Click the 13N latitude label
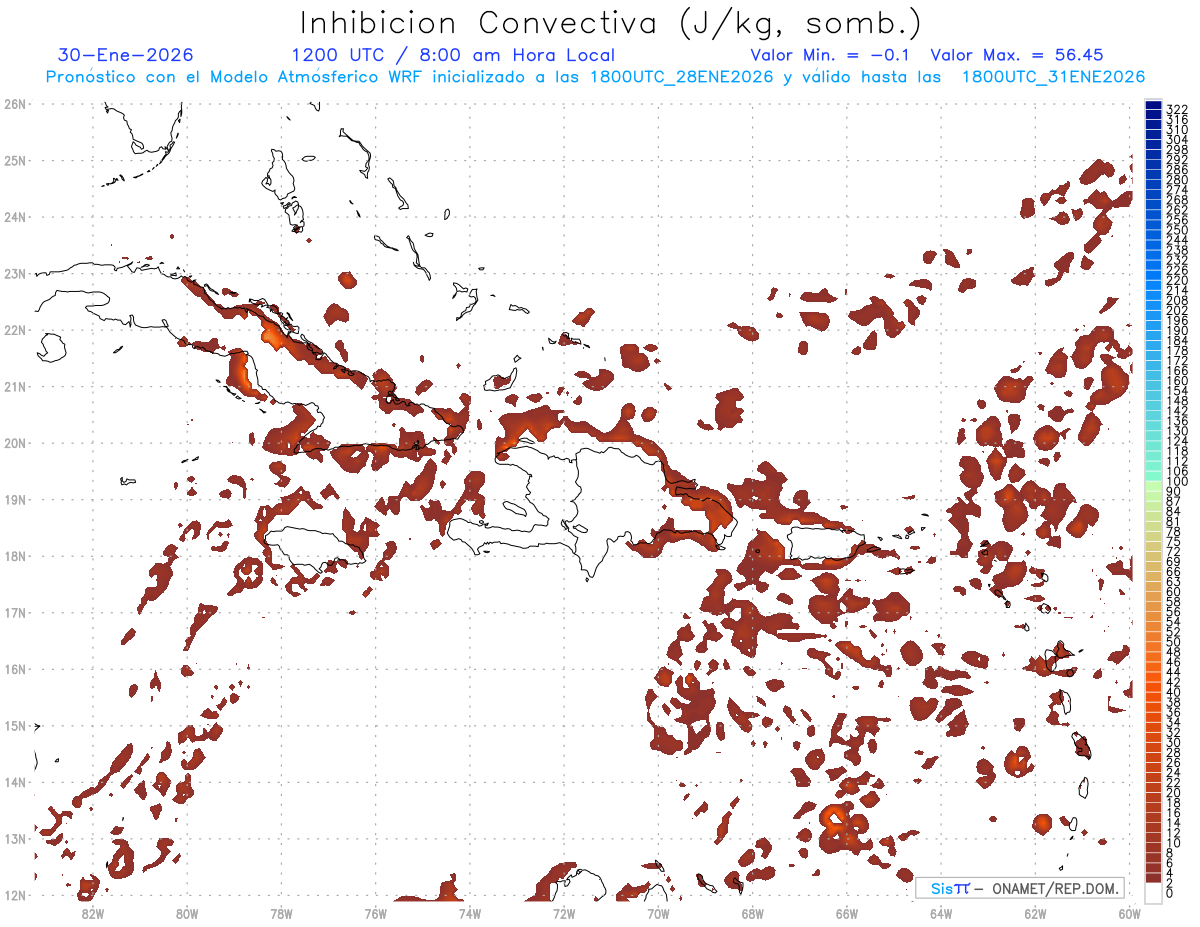Viewport: 1200px width, 927px height. 15,838
